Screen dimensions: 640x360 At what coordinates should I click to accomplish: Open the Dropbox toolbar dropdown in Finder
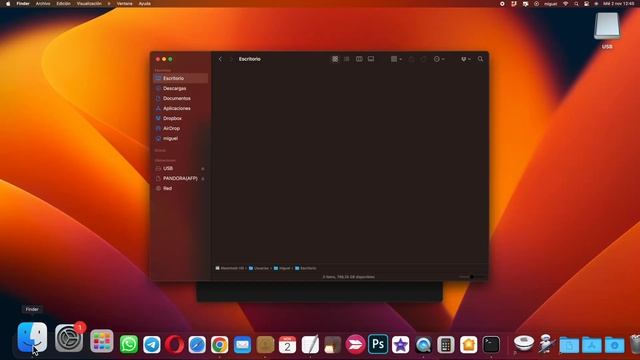pyautogui.click(x=466, y=59)
